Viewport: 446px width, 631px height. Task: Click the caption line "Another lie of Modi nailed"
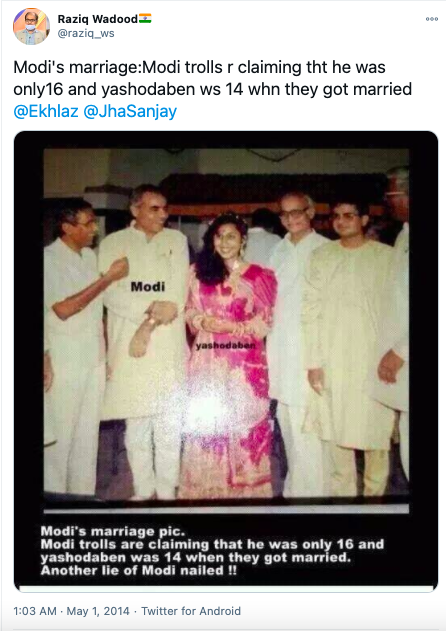pos(139,570)
